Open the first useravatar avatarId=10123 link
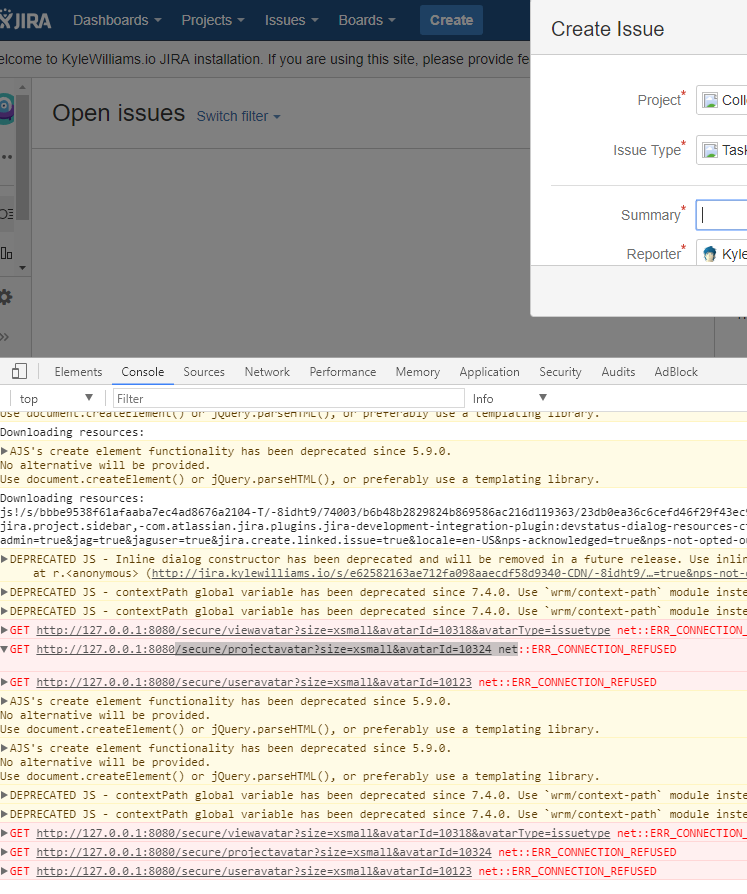The image size is (747, 894). pyautogui.click(x=254, y=682)
